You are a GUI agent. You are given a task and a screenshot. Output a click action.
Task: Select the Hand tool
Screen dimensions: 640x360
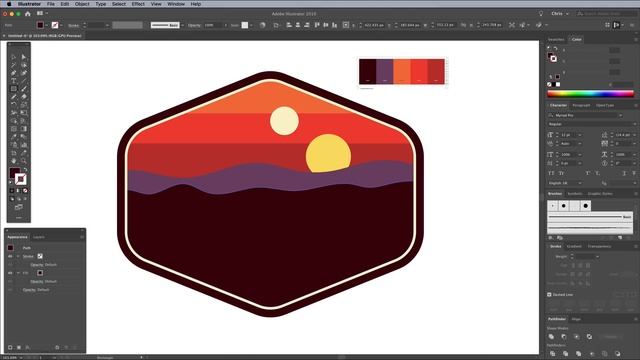point(13,161)
